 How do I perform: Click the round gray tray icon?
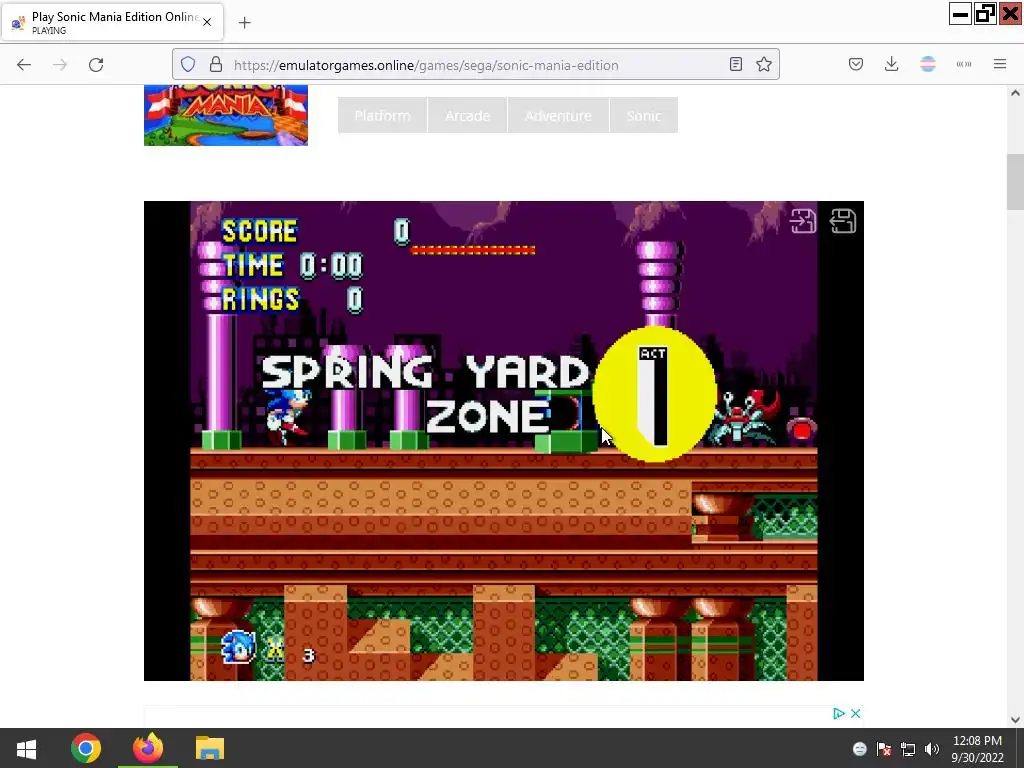[x=859, y=749]
